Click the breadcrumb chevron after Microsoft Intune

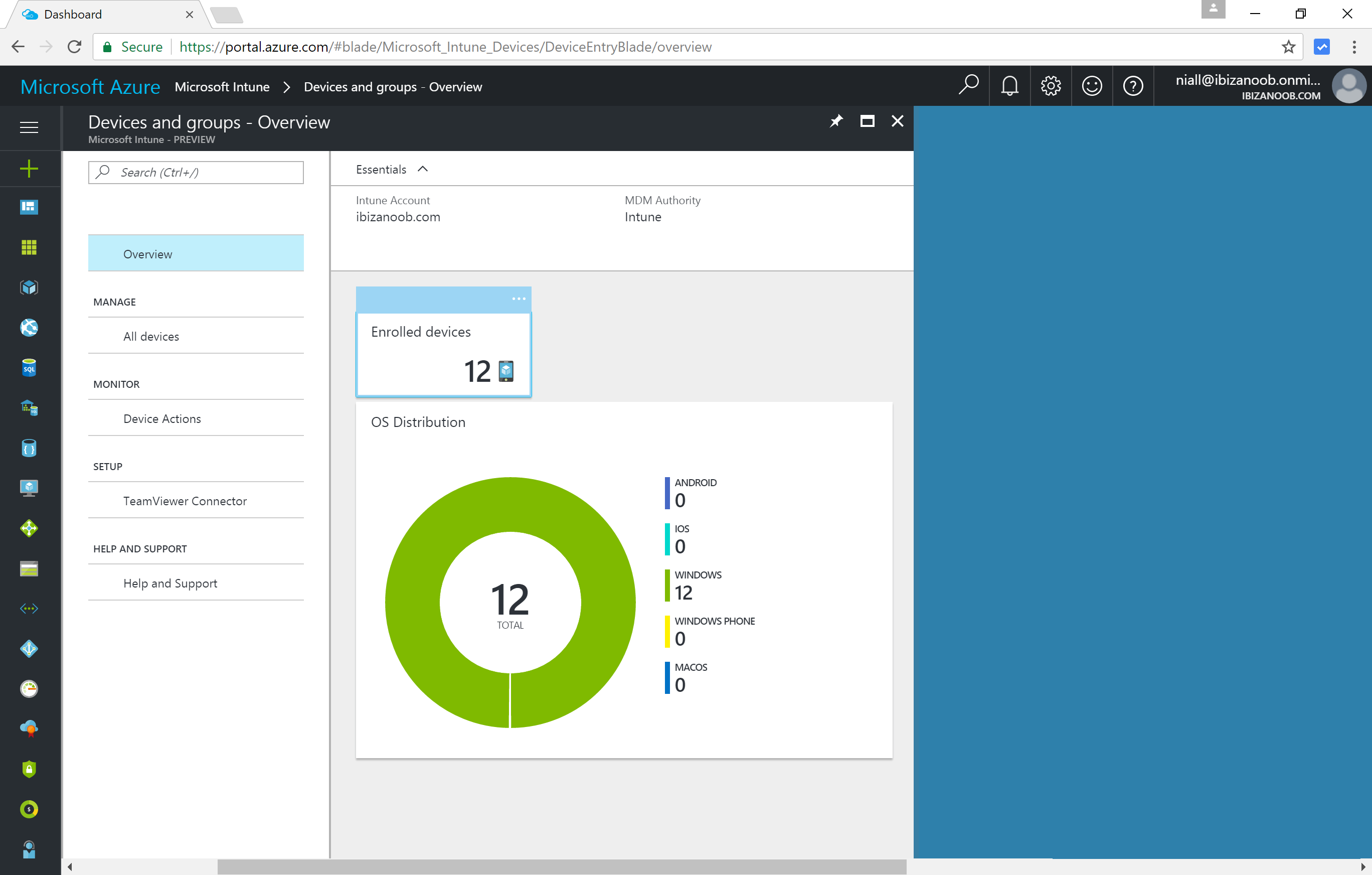287,87
